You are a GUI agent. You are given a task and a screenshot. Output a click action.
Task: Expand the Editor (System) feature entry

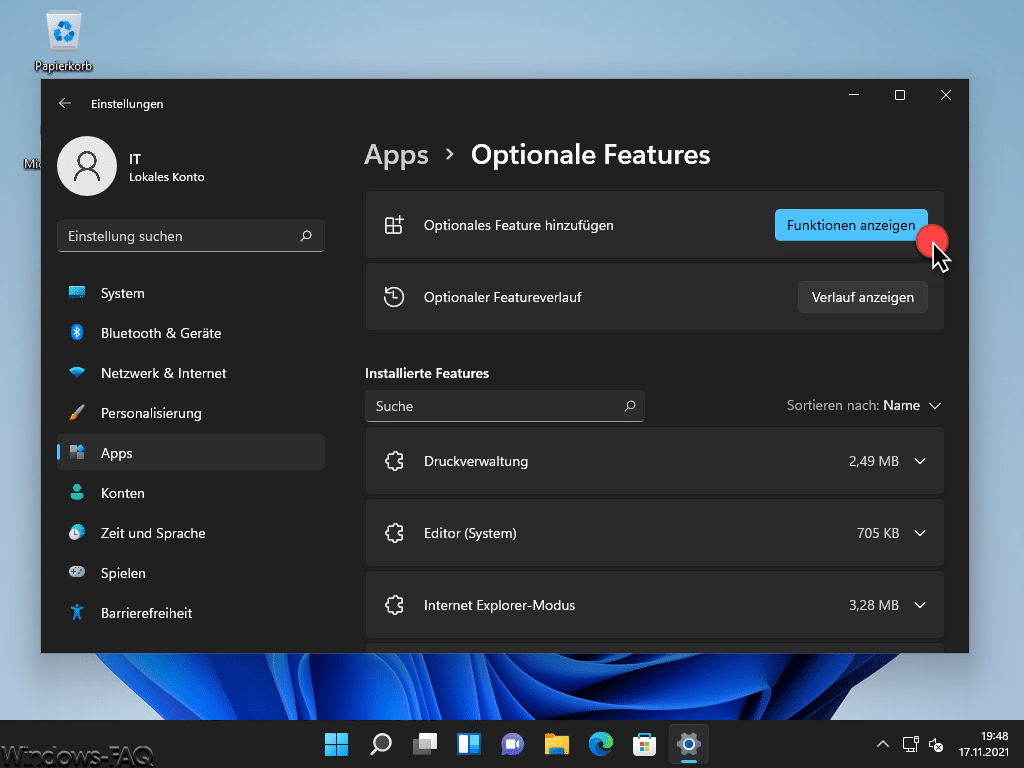click(919, 533)
